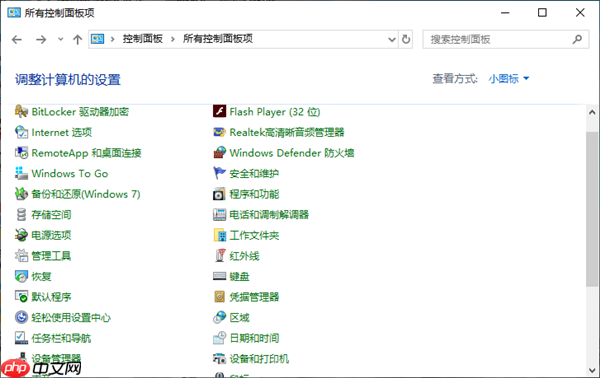Go forward with the forward arrow
The image size is (600, 378).
point(41,39)
